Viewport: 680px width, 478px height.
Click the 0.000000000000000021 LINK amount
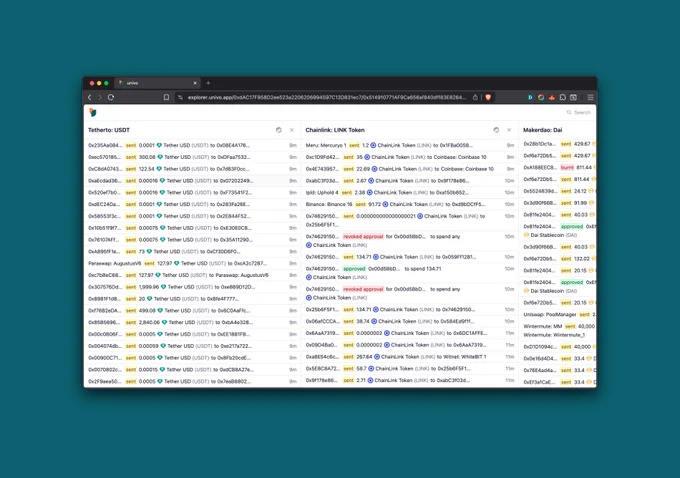(386, 216)
